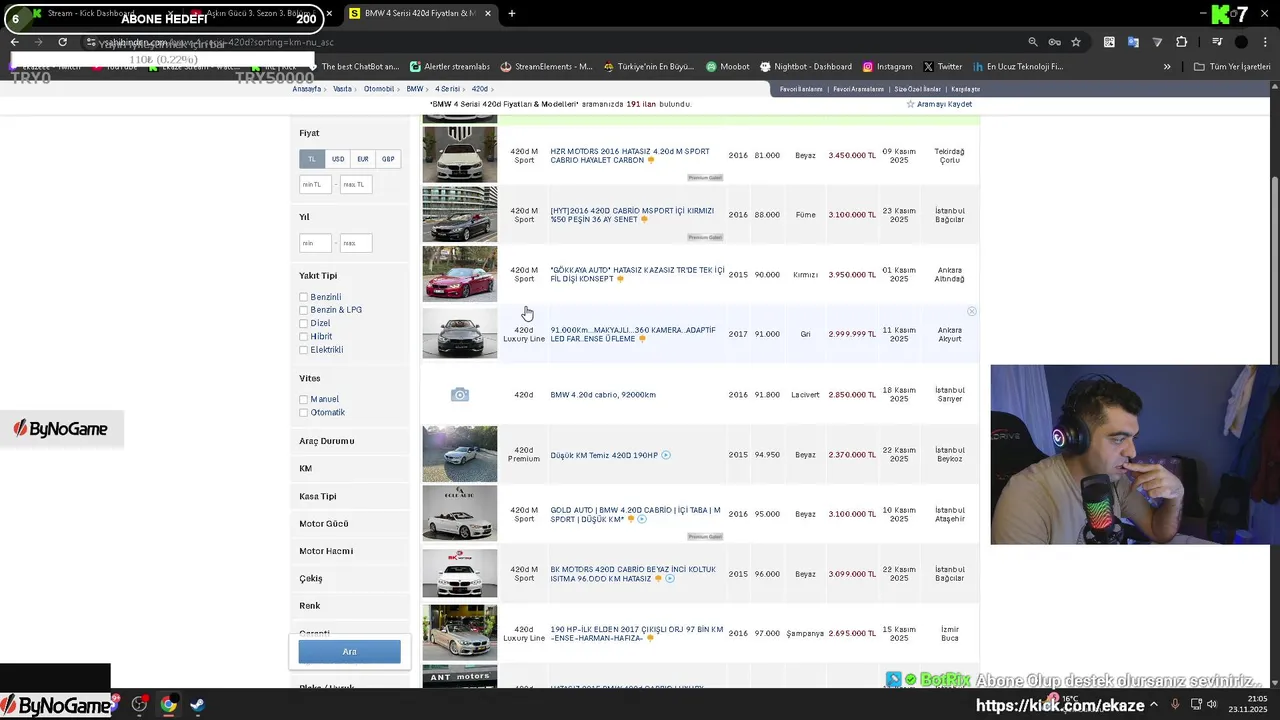Viewport: 1280px width, 720px height.
Task: Open Türkiye'nin En Büyü... bookmark
Action: pos(649,67)
